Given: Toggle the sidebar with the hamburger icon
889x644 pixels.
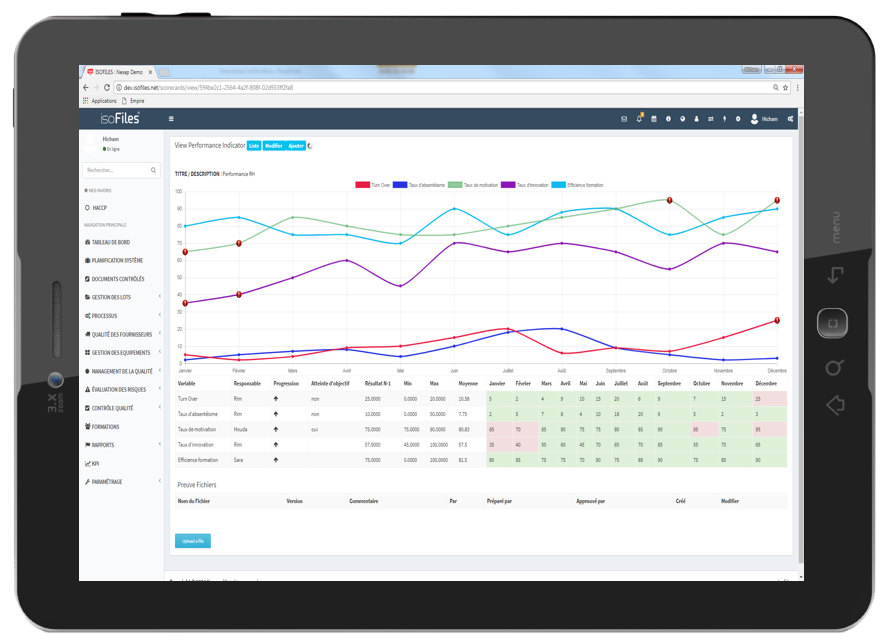Looking at the screenshot, I should (171, 119).
